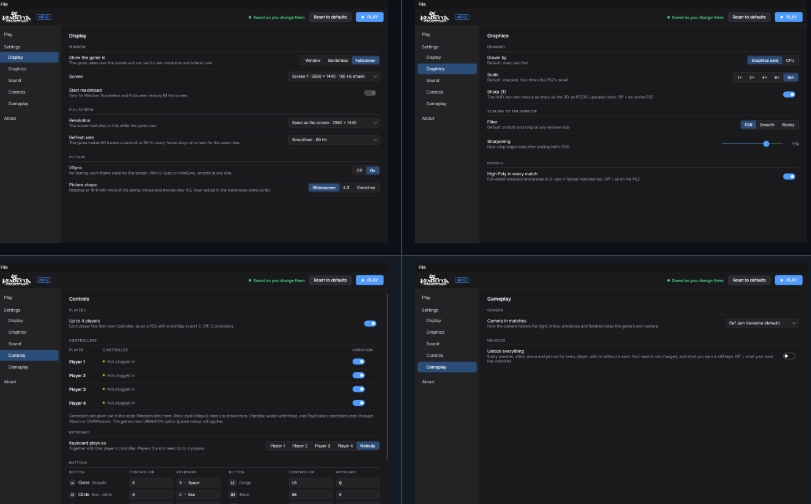Turn off vibration for Player 3
811x504 pixels.
[358, 389]
